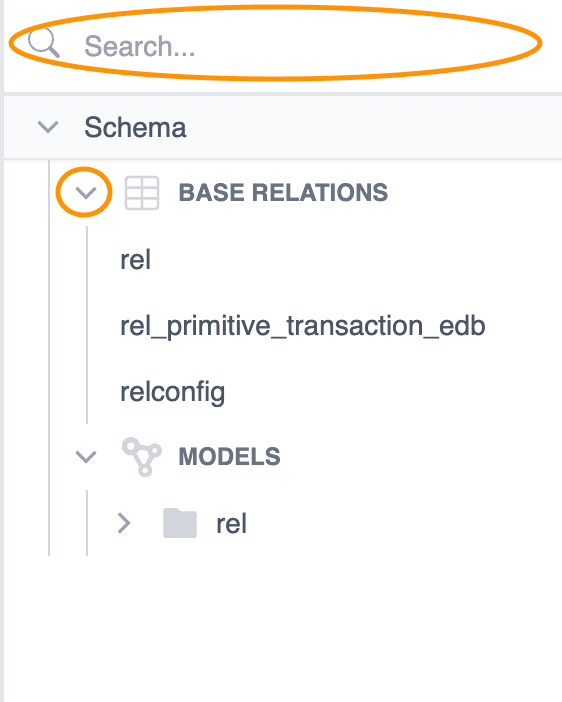
Task: Click the MODELS heading text
Action: click(229, 457)
